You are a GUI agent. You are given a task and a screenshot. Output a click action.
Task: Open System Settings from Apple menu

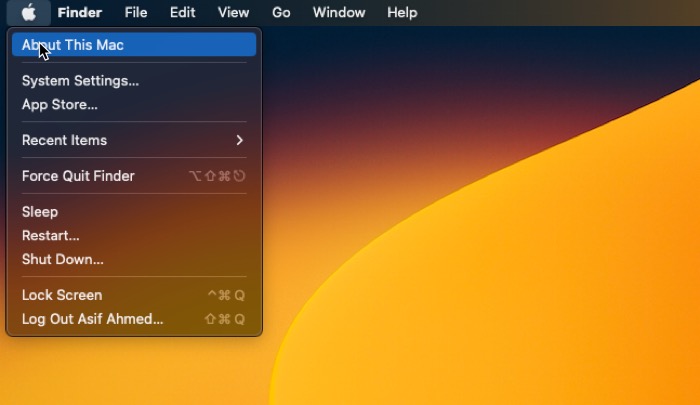pyautogui.click(x=134, y=81)
